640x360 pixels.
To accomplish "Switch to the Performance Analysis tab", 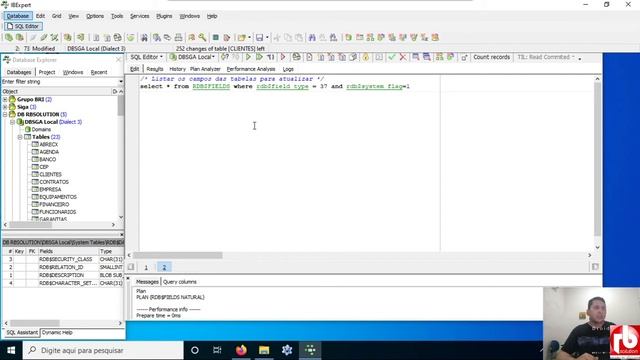I will click(x=251, y=69).
